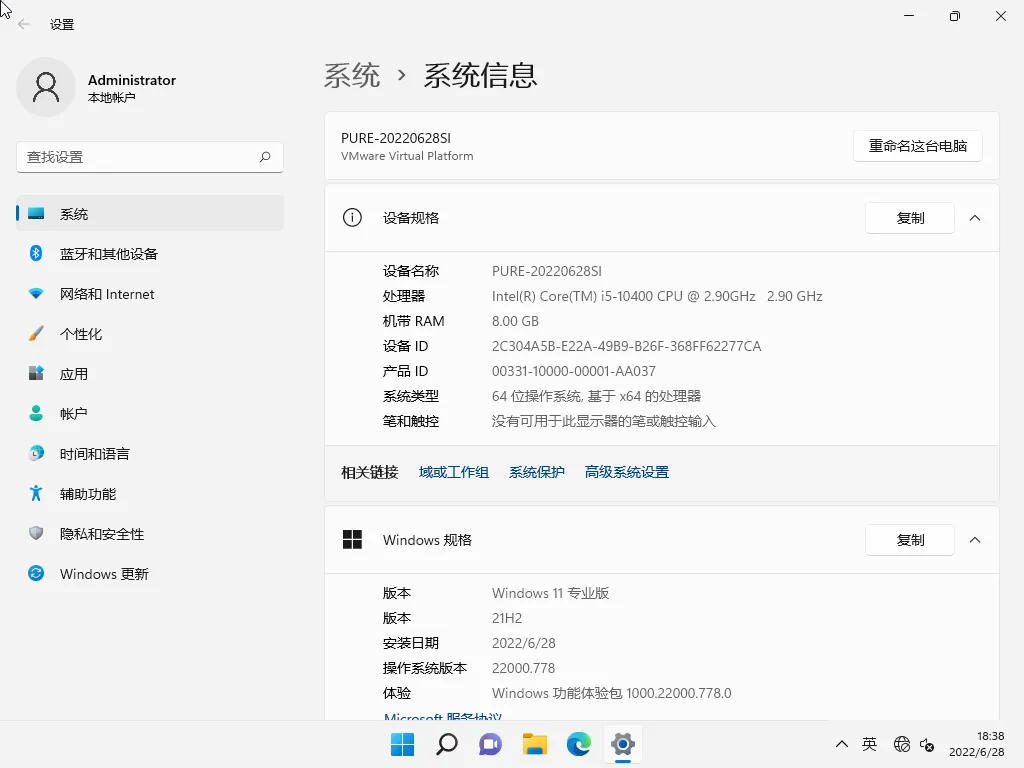1024x768 pixels.
Task: Expand hidden icons in the system tray
Action: [x=842, y=744]
